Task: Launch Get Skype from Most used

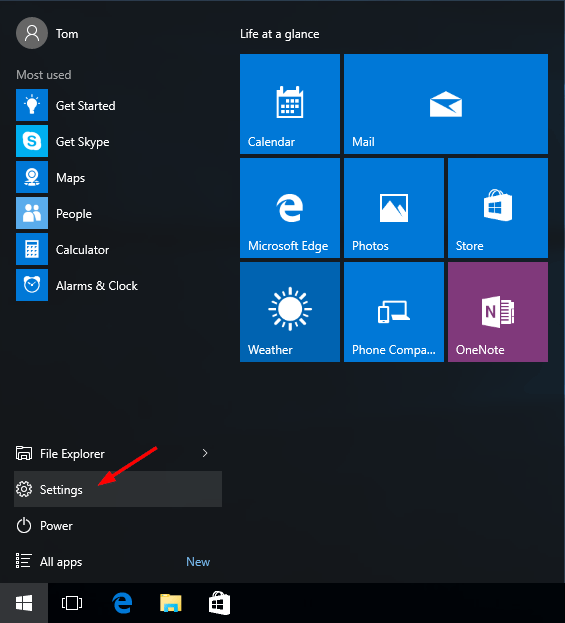Action: click(x=118, y=141)
